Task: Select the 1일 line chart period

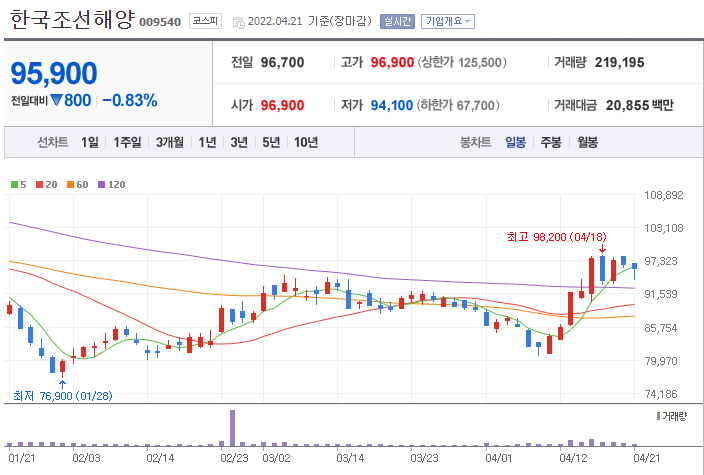Action: [89, 142]
